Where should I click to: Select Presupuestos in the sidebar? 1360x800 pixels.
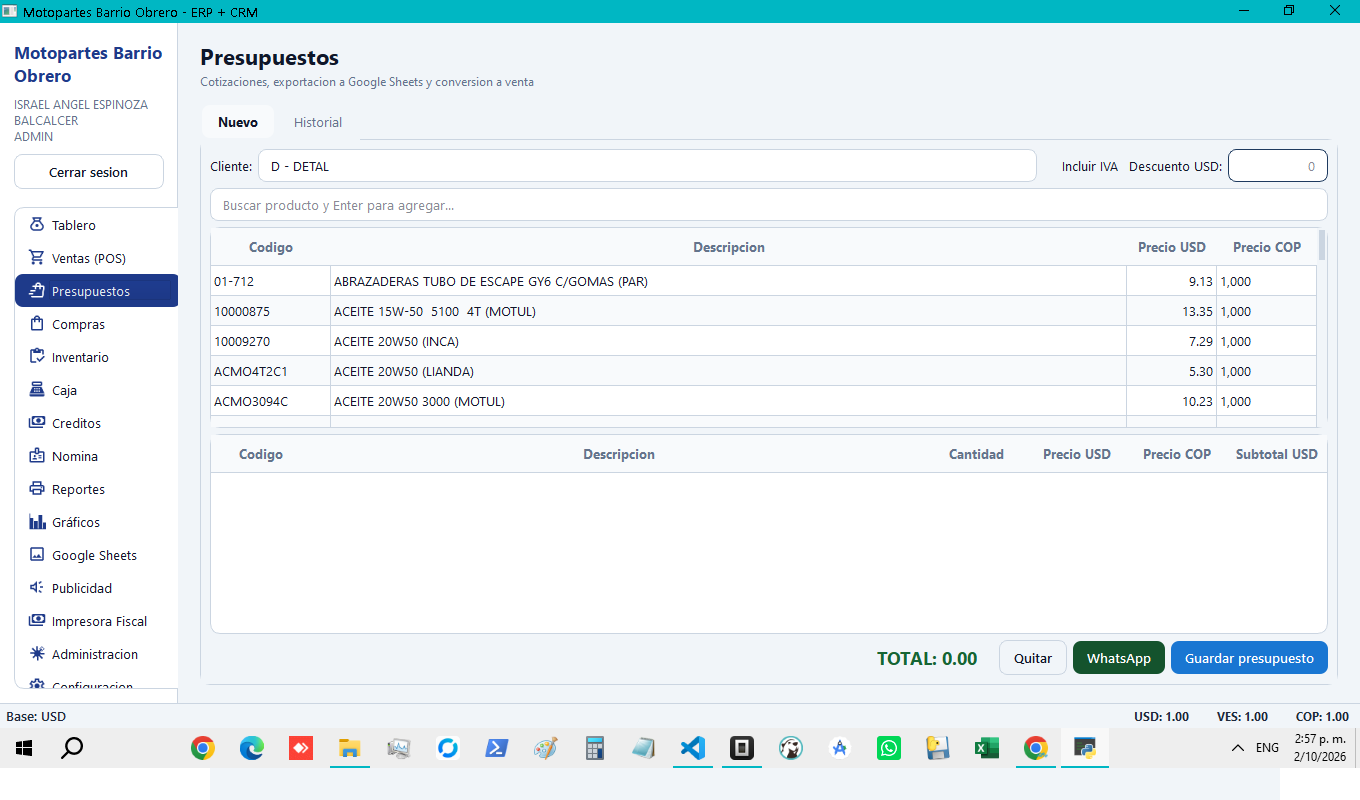96,291
